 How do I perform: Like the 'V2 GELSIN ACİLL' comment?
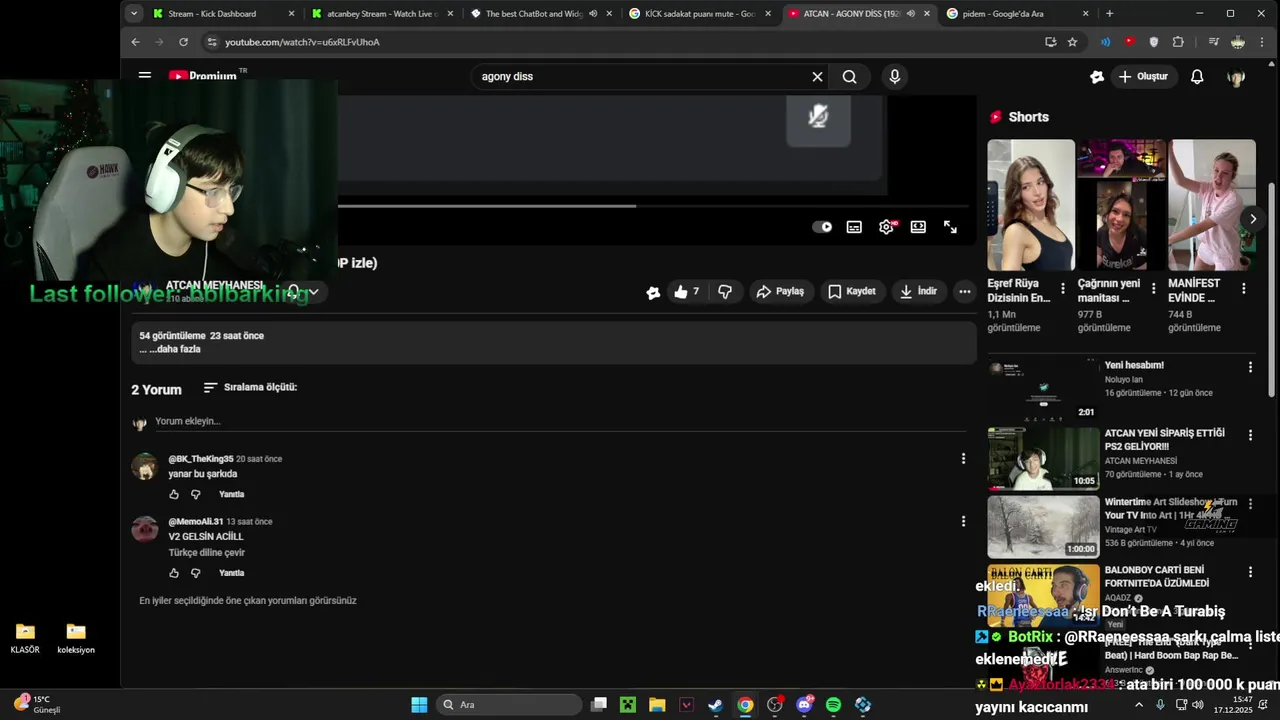click(174, 573)
